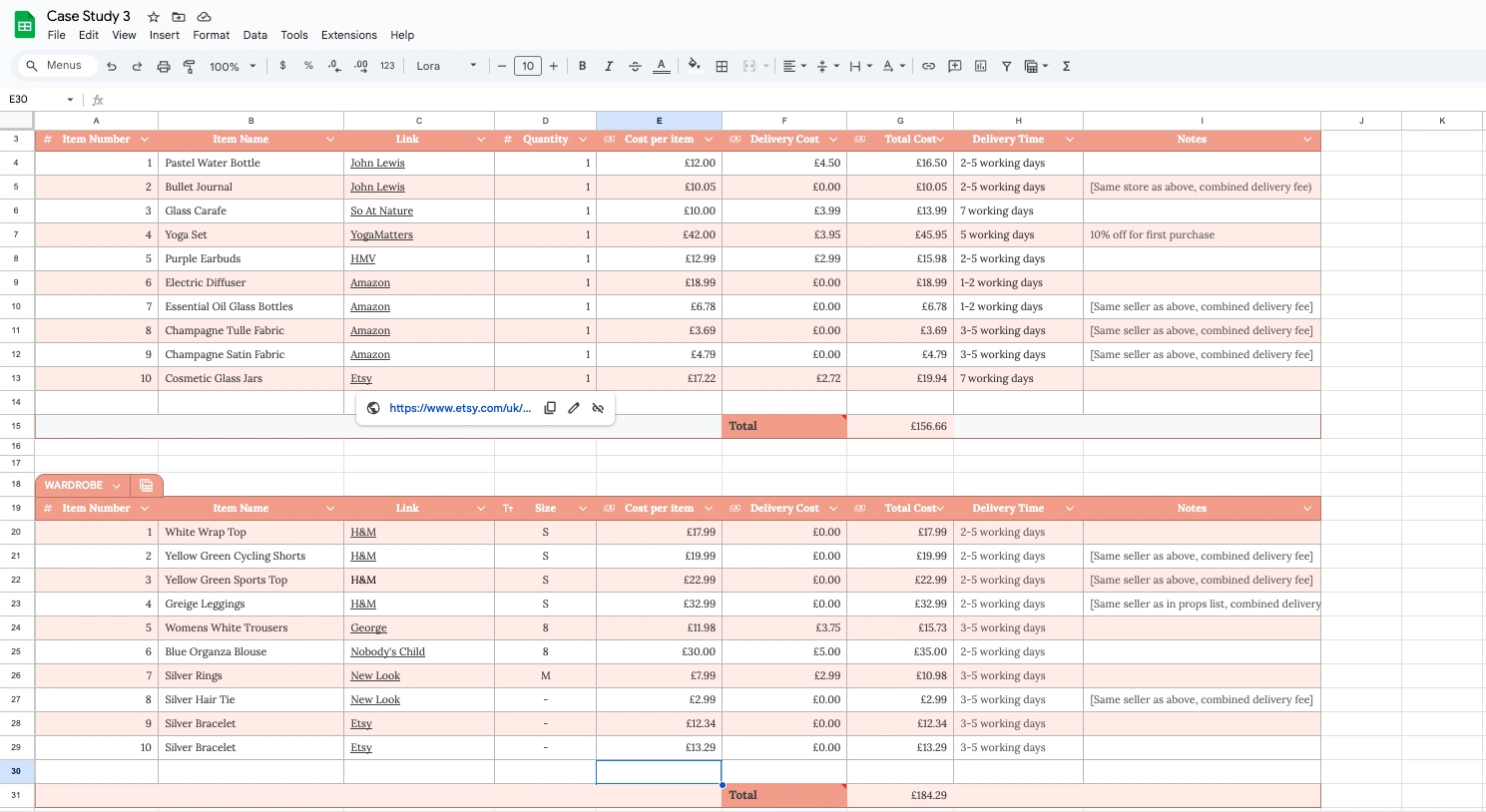Create a filter
Screen dimensions: 1486x812
pyautogui.click(x=1007, y=66)
